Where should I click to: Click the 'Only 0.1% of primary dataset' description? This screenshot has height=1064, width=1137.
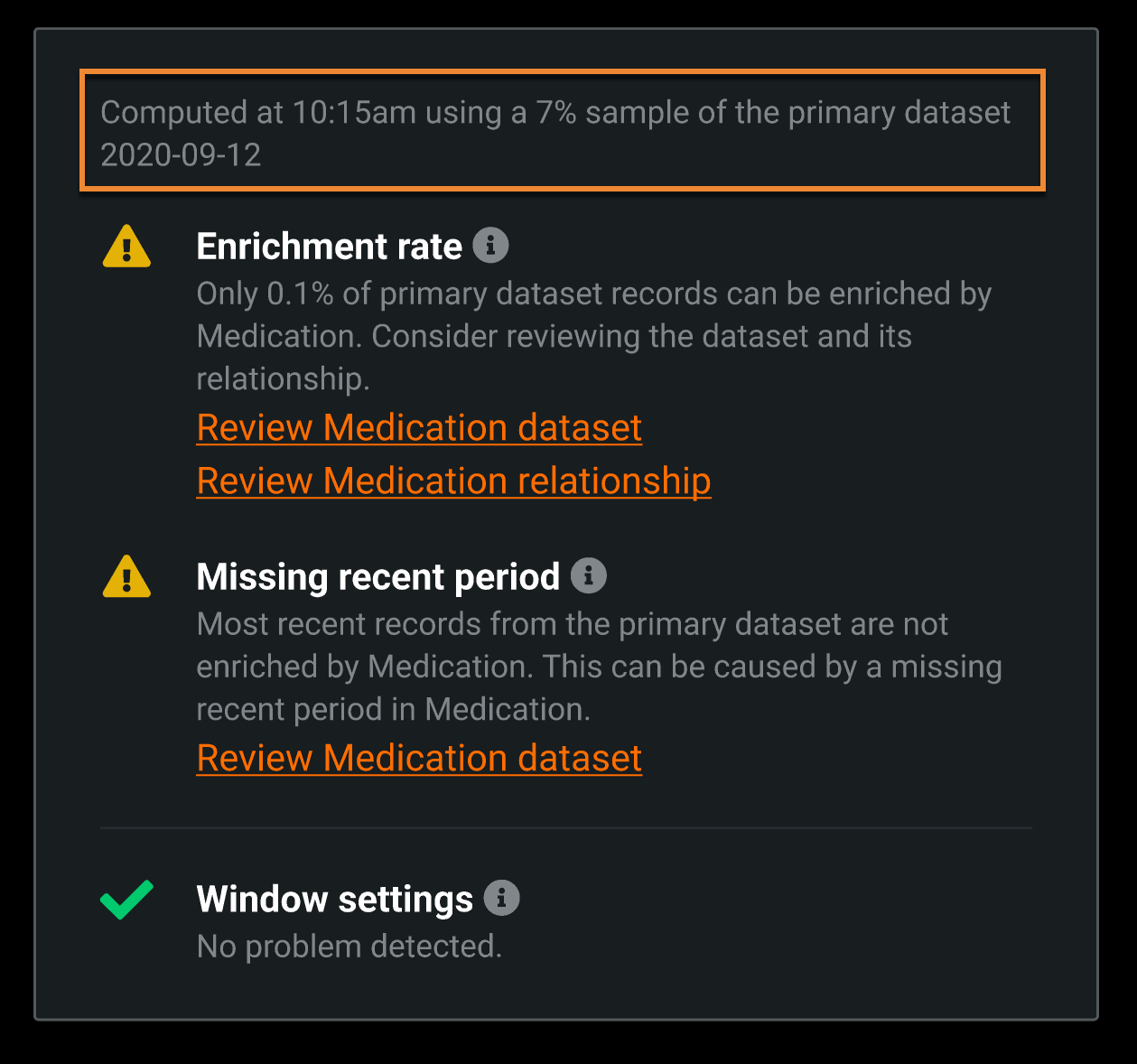[x=593, y=294]
